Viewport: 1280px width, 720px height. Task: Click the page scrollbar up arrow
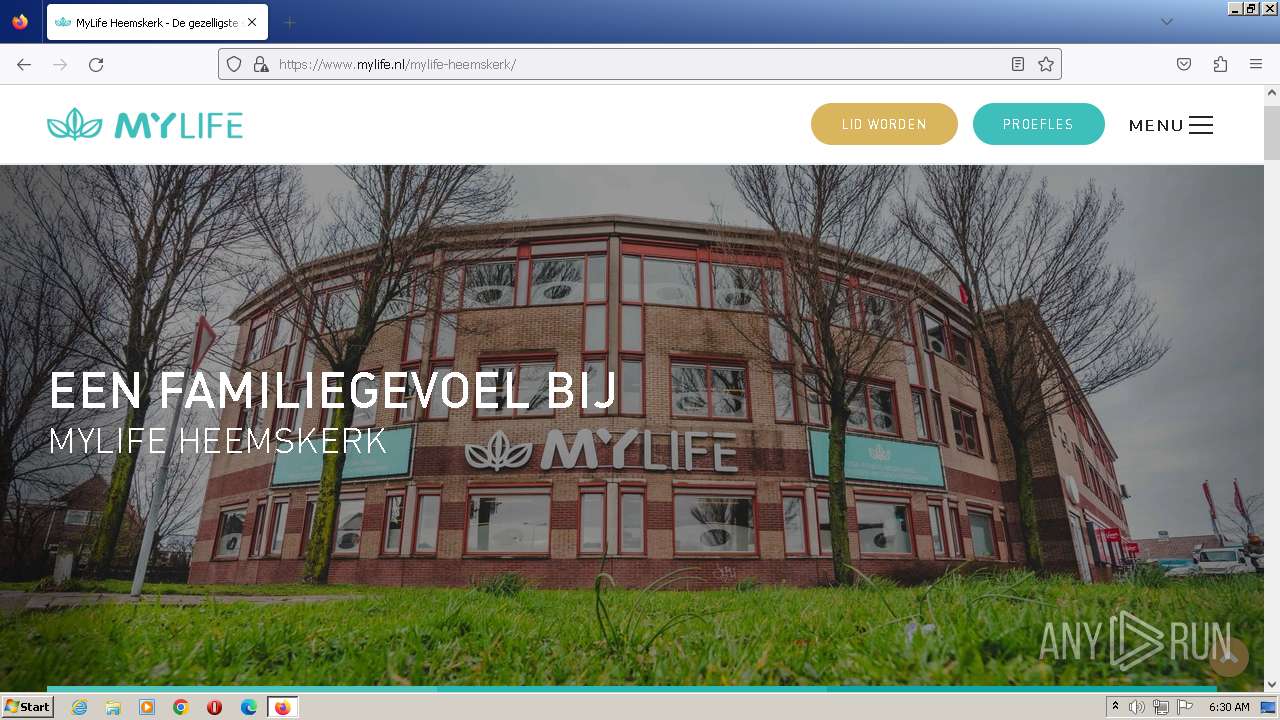click(x=1272, y=93)
